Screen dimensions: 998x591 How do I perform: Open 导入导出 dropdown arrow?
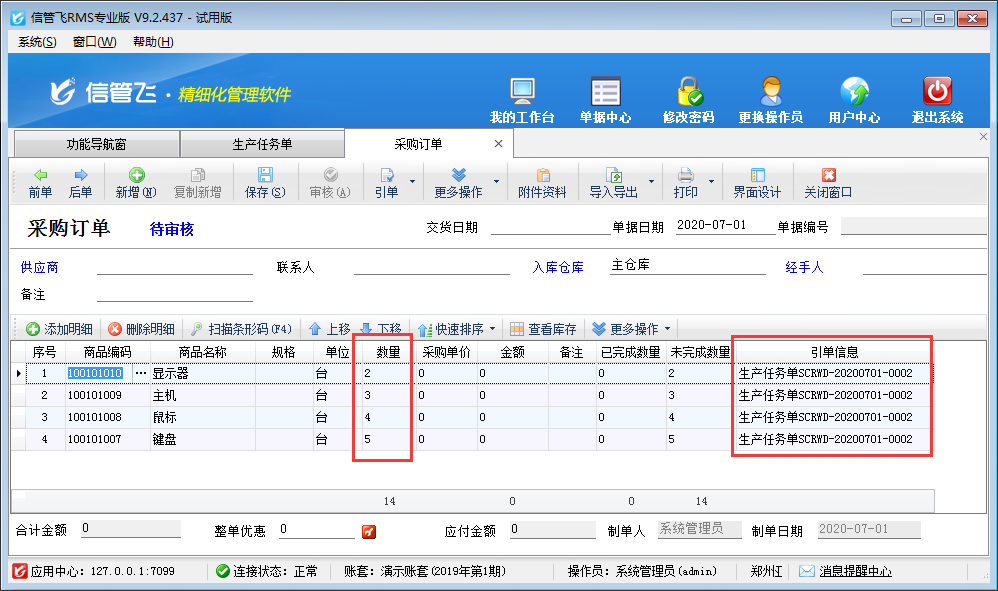click(x=652, y=182)
